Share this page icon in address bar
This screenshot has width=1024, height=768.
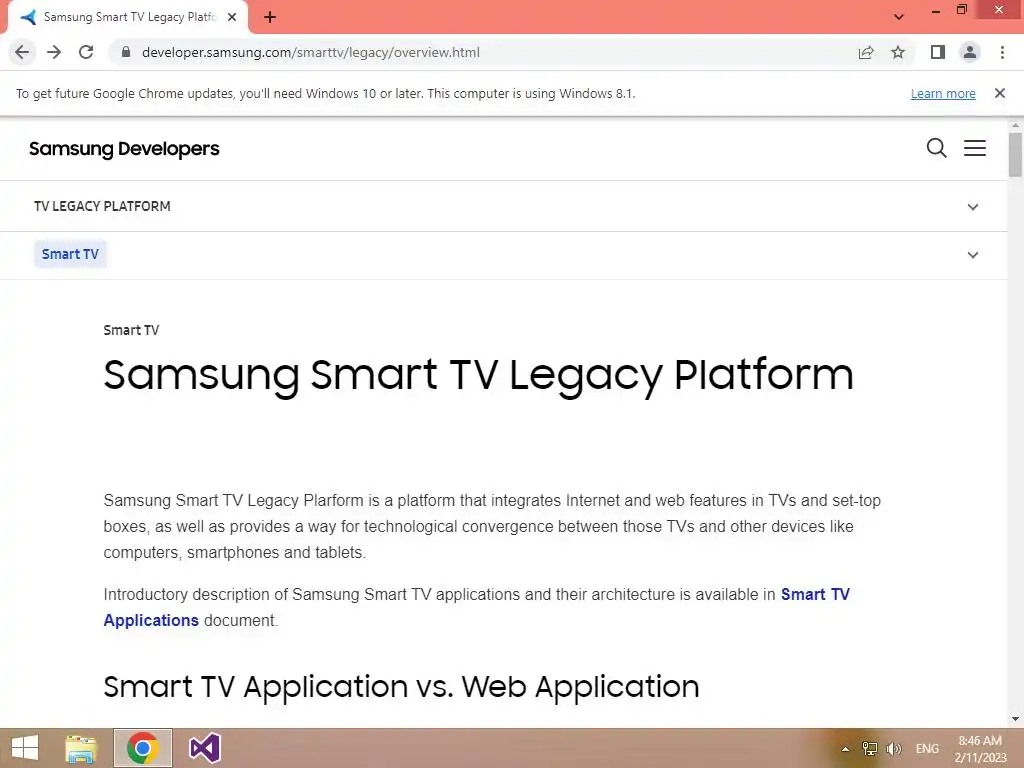click(x=866, y=52)
